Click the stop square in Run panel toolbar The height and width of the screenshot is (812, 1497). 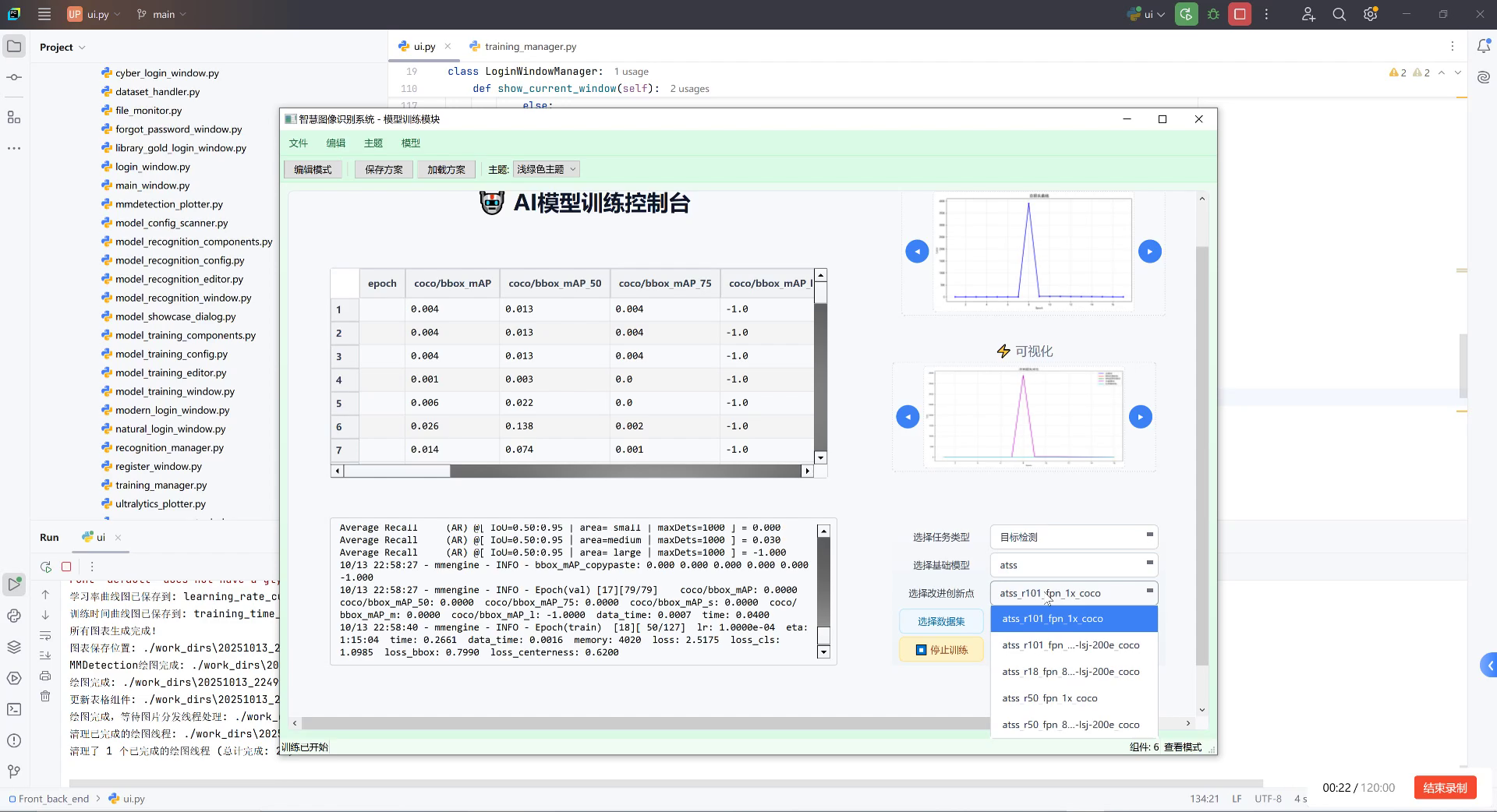click(x=66, y=567)
